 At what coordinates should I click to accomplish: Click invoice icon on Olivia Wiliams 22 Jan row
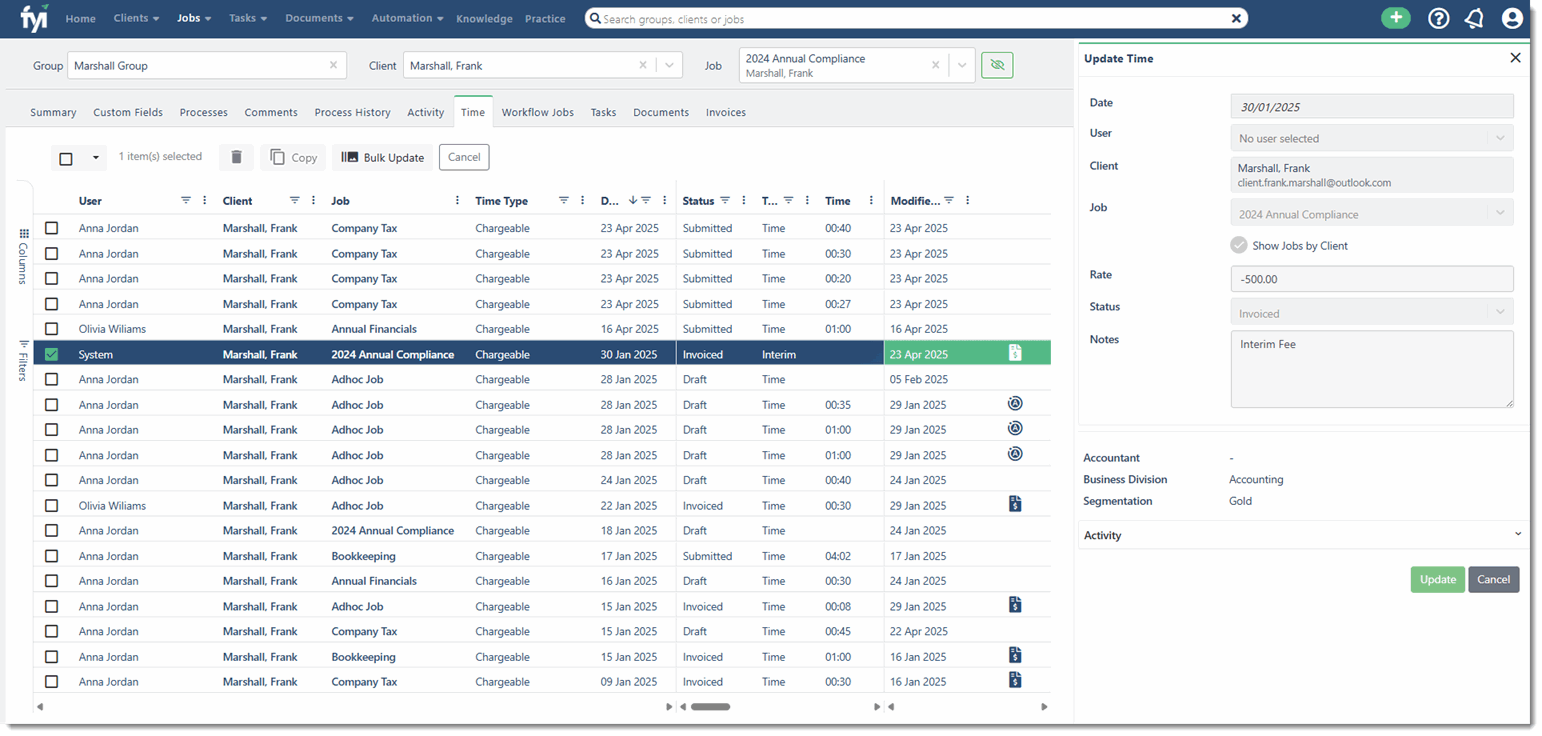(1015, 504)
